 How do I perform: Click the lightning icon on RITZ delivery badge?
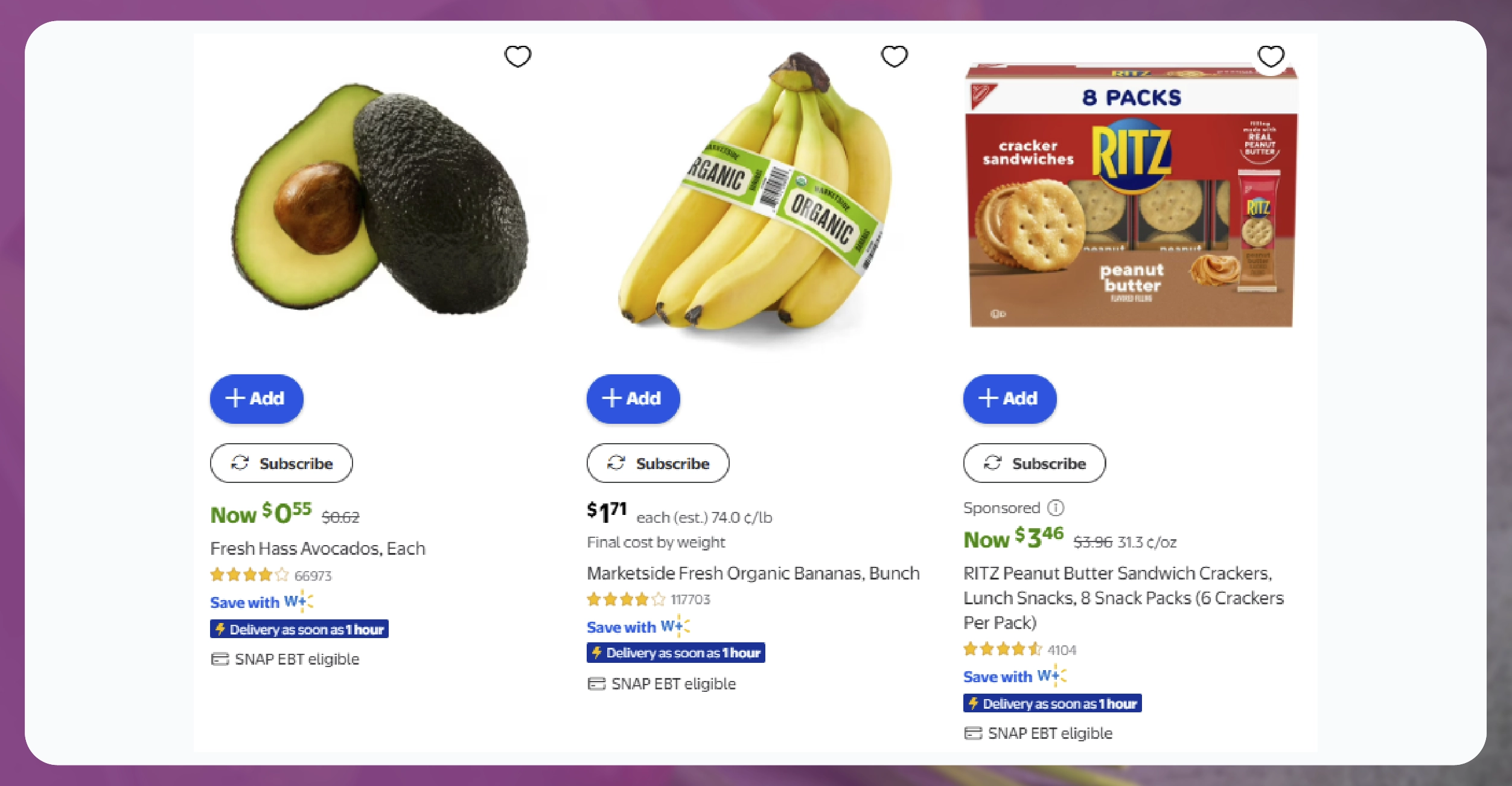[974, 703]
